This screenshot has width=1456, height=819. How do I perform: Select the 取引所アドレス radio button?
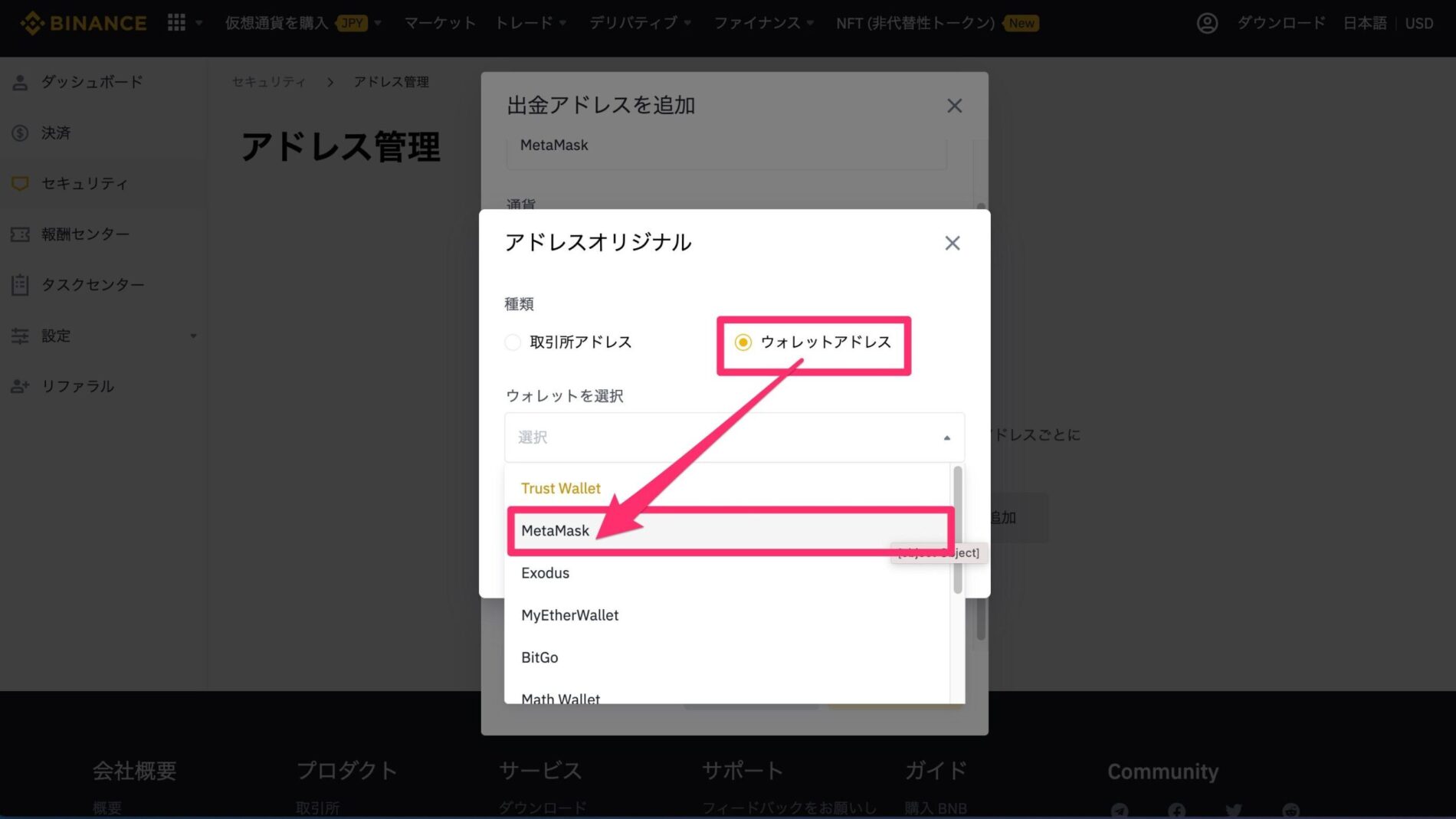pyautogui.click(x=513, y=342)
